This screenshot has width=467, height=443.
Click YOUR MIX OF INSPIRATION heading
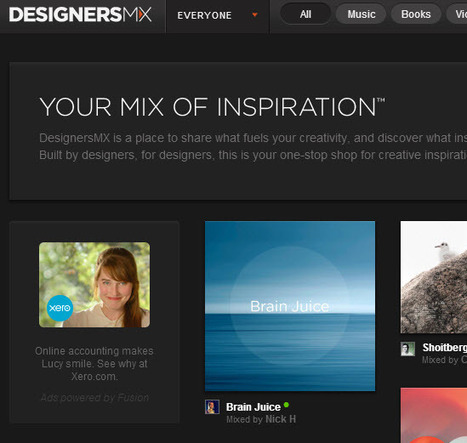tap(212, 107)
